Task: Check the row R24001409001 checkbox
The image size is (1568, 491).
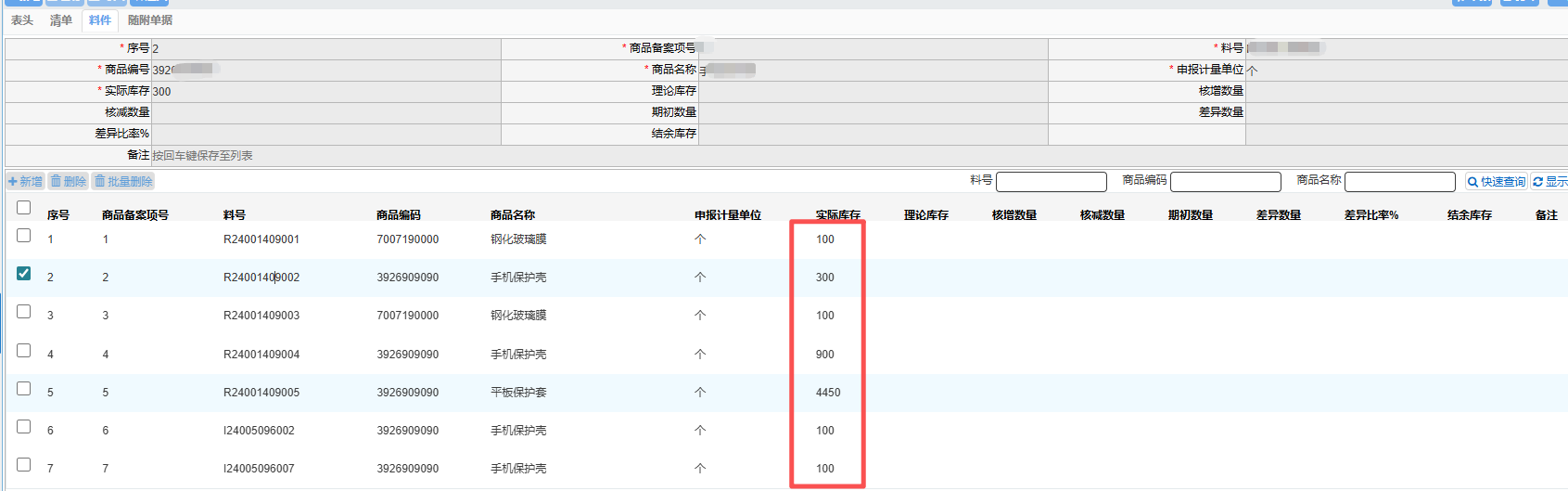Action: pyautogui.click(x=24, y=236)
